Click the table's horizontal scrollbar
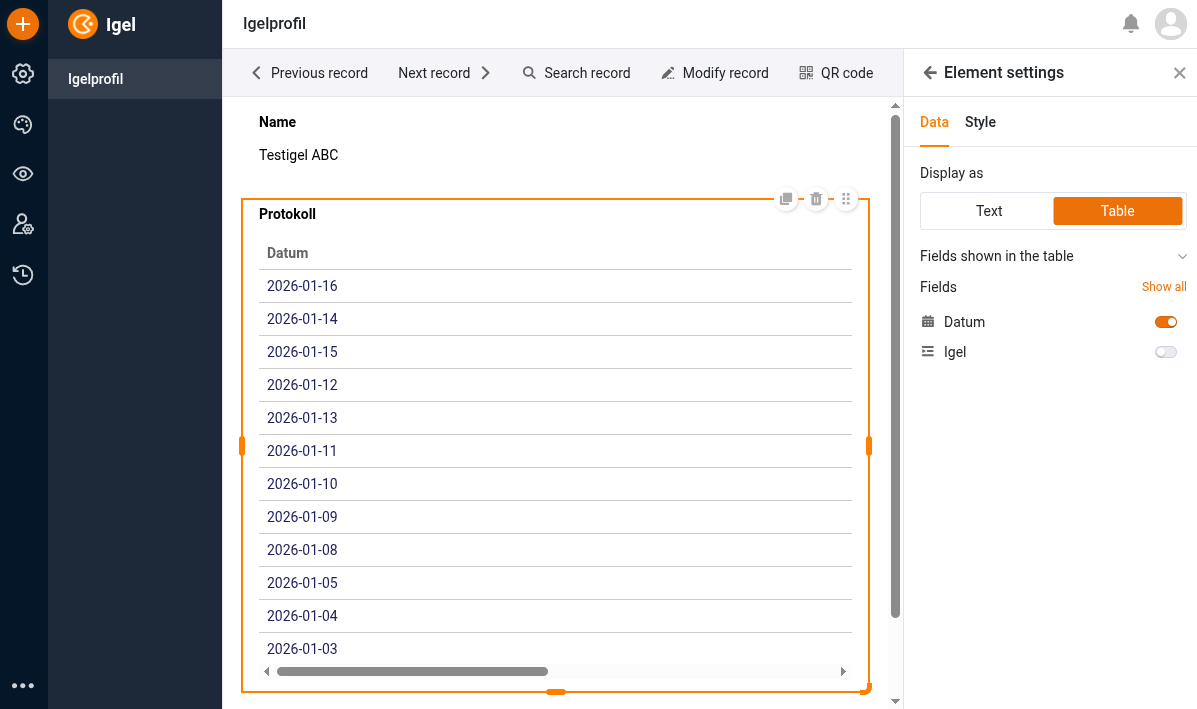 pyautogui.click(x=412, y=672)
